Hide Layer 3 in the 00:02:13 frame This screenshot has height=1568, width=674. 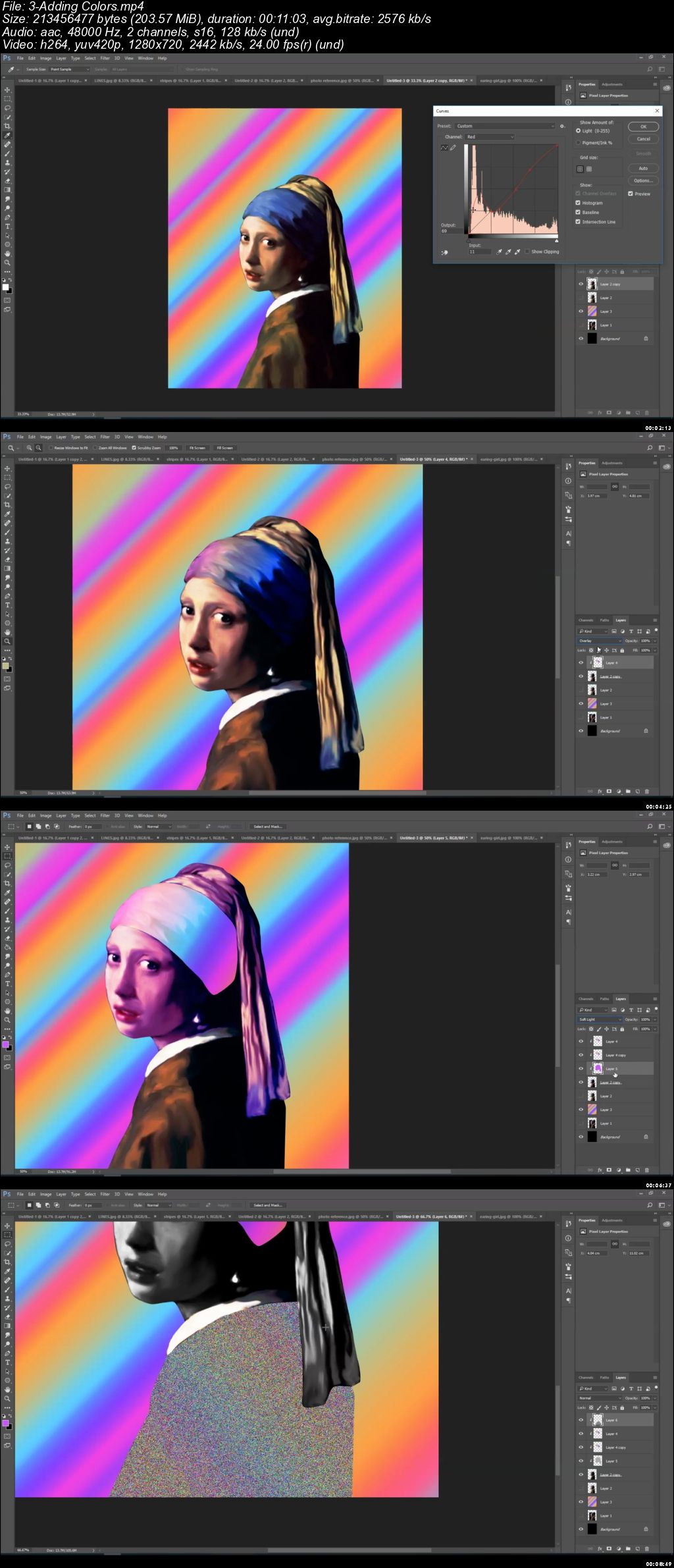click(x=581, y=311)
